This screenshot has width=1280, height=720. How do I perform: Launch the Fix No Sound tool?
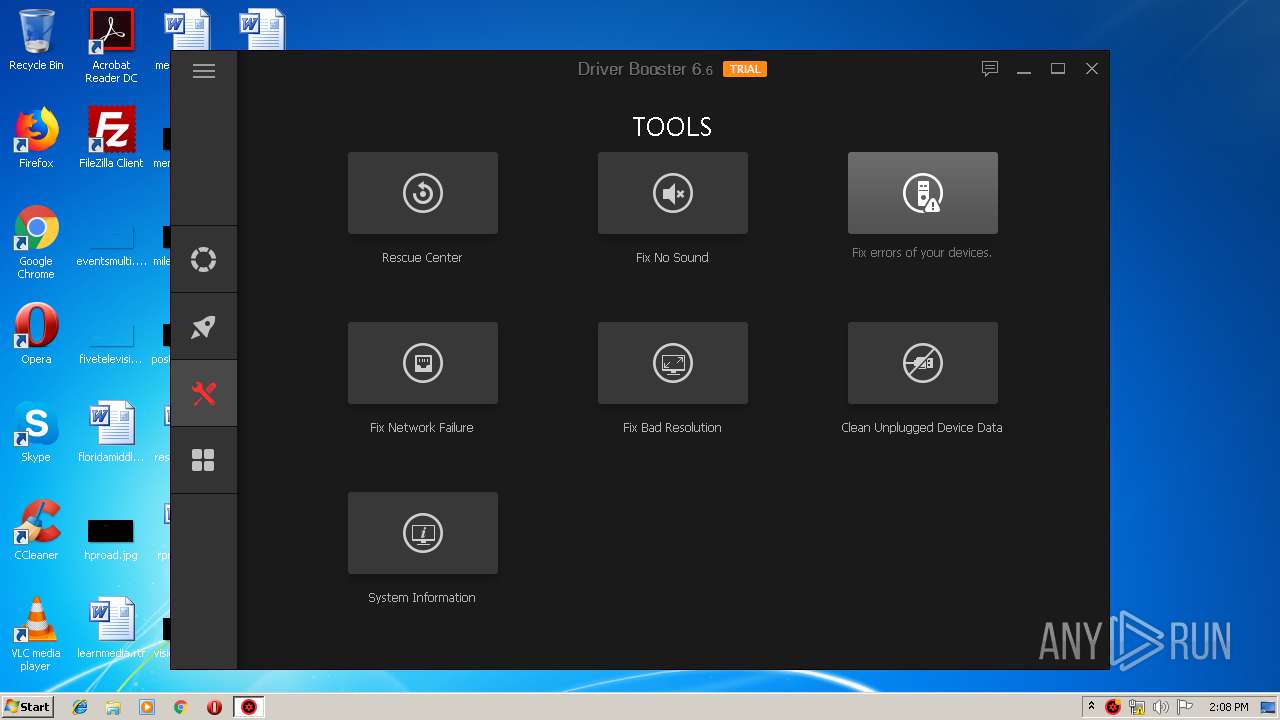pyautogui.click(x=673, y=193)
